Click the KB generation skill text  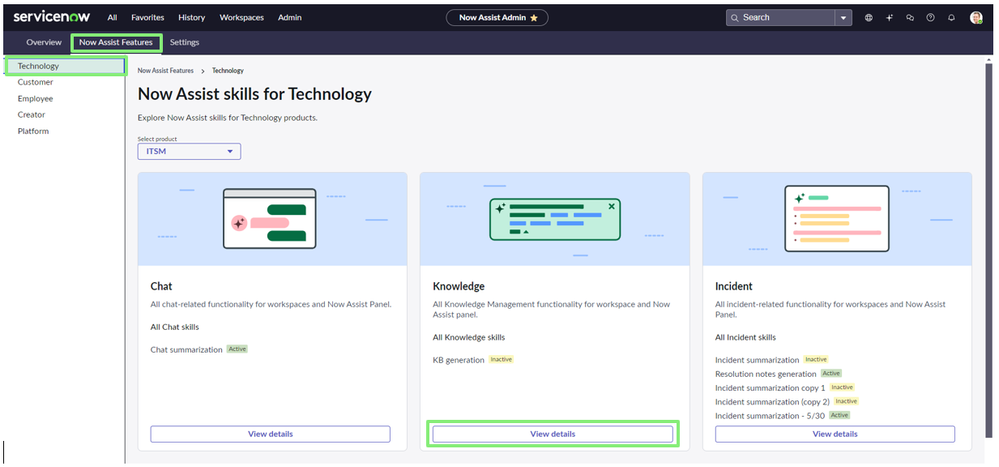point(459,360)
